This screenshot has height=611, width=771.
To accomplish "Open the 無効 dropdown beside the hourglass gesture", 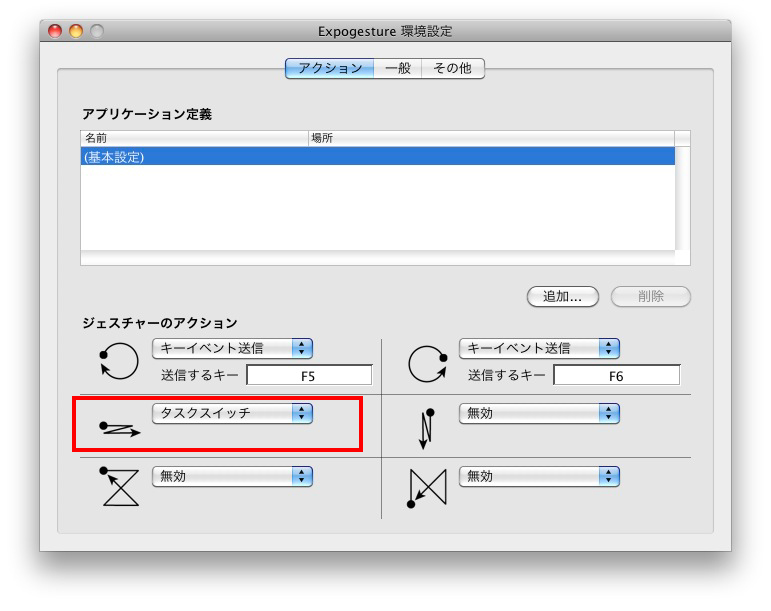I will 232,476.
